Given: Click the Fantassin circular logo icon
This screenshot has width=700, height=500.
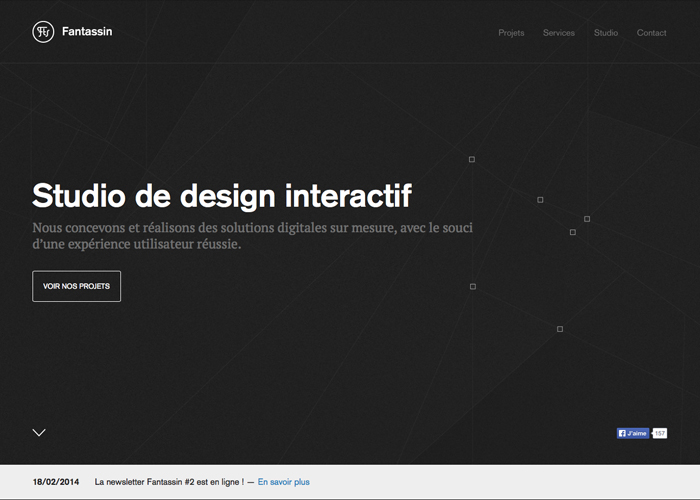Looking at the screenshot, I should click(43, 32).
